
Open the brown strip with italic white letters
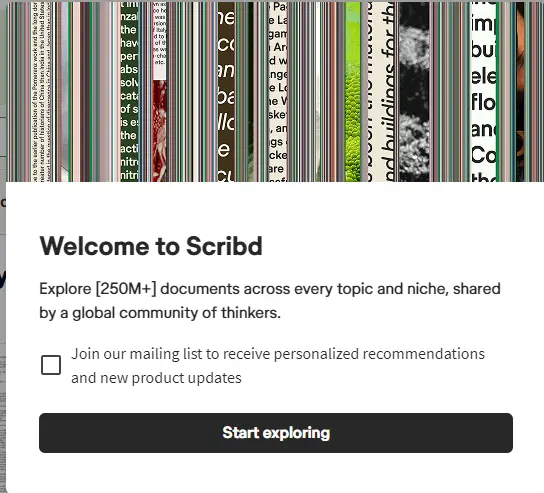coord(226,91)
